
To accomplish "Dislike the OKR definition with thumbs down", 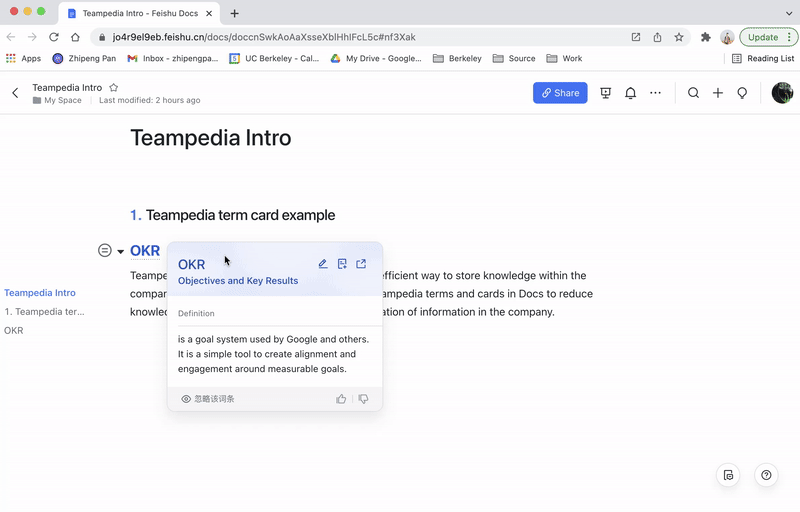I will (x=363, y=399).
